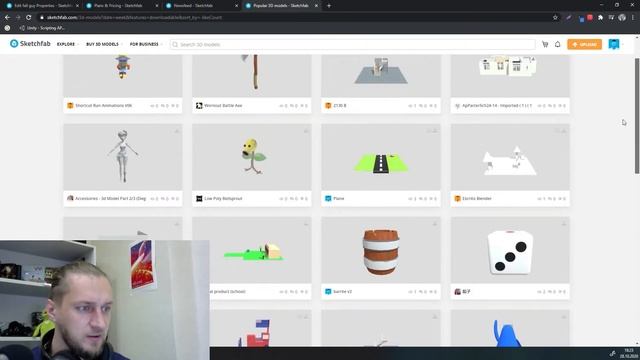Screen dimensions: 640x360
Task: Switch to the Plans & Pricing tab
Action: pos(122,6)
